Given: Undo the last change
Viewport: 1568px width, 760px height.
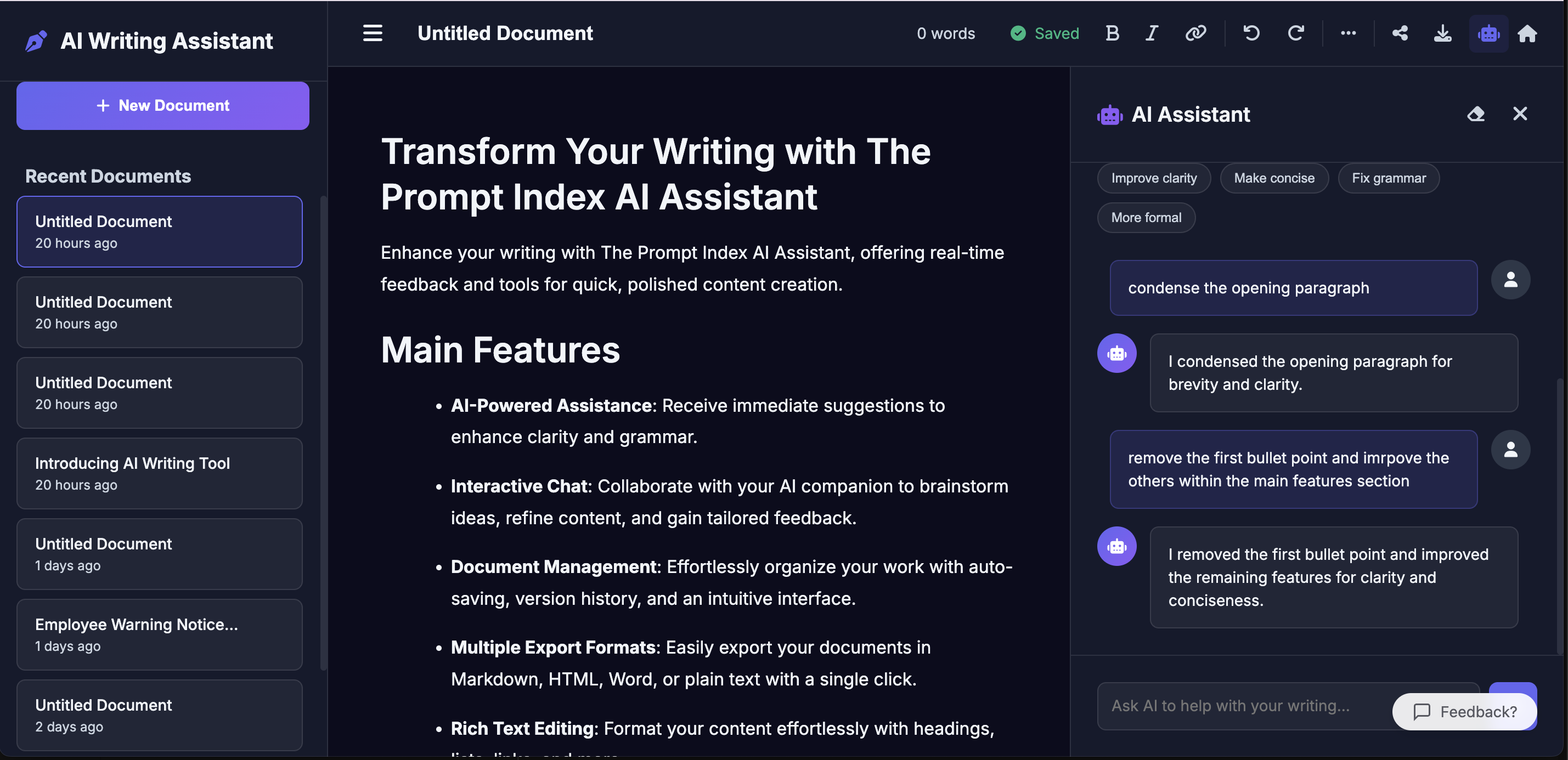Looking at the screenshot, I should pyautogui.click(x=1251, y=33).
